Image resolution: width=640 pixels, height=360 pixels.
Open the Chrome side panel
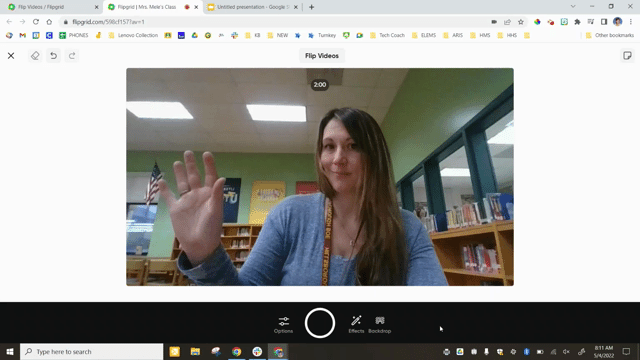[x=604, y=22]
